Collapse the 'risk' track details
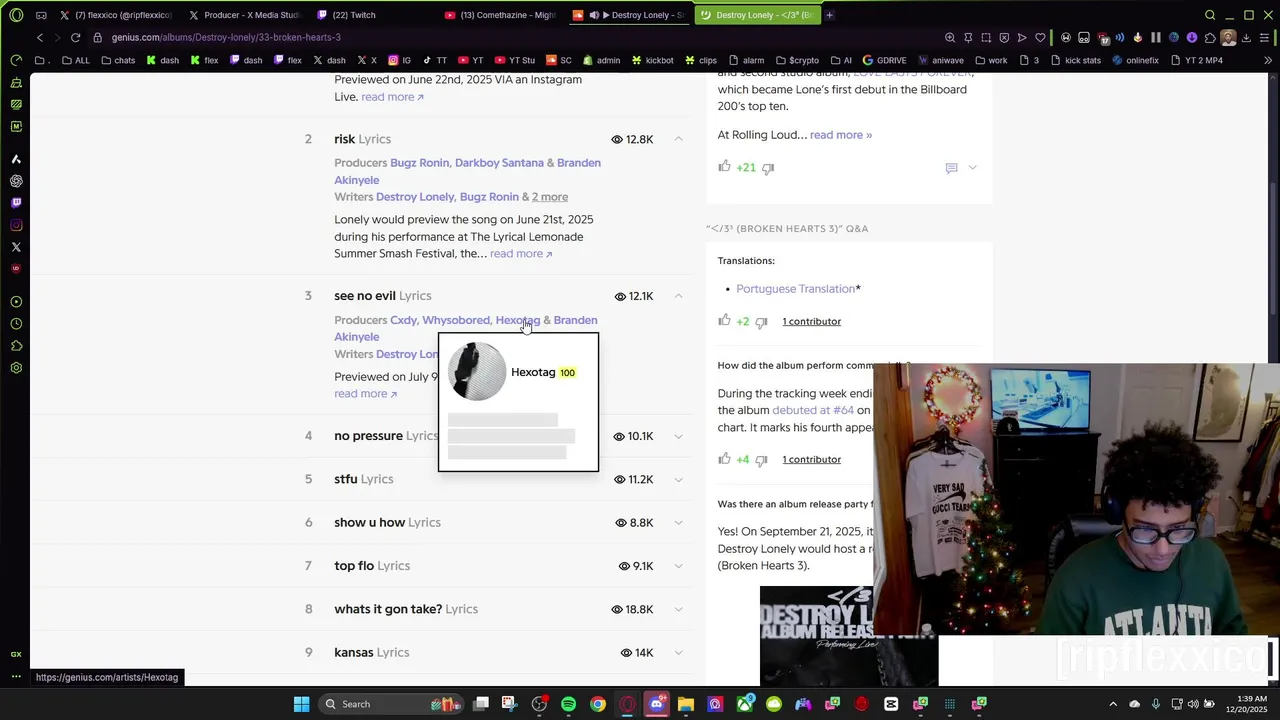 (678, 139)
